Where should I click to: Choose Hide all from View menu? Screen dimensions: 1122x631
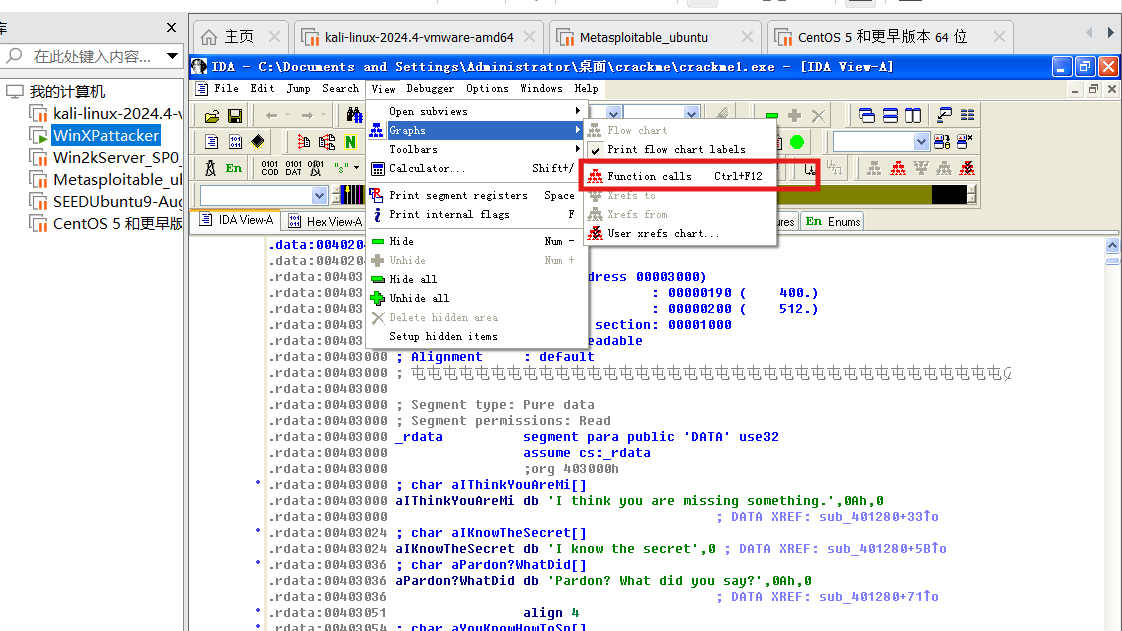click(x=477, y=279)
